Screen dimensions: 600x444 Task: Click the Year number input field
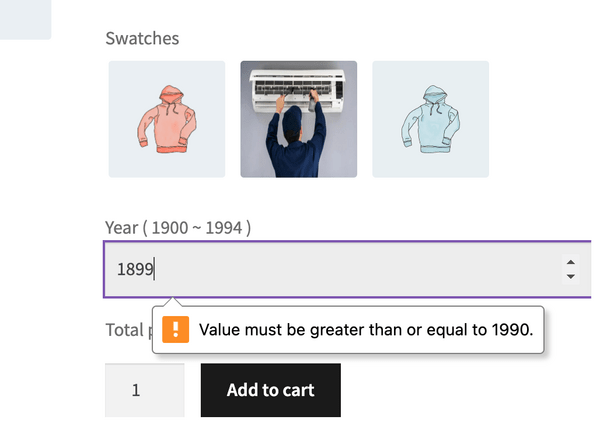pos(330,269)
